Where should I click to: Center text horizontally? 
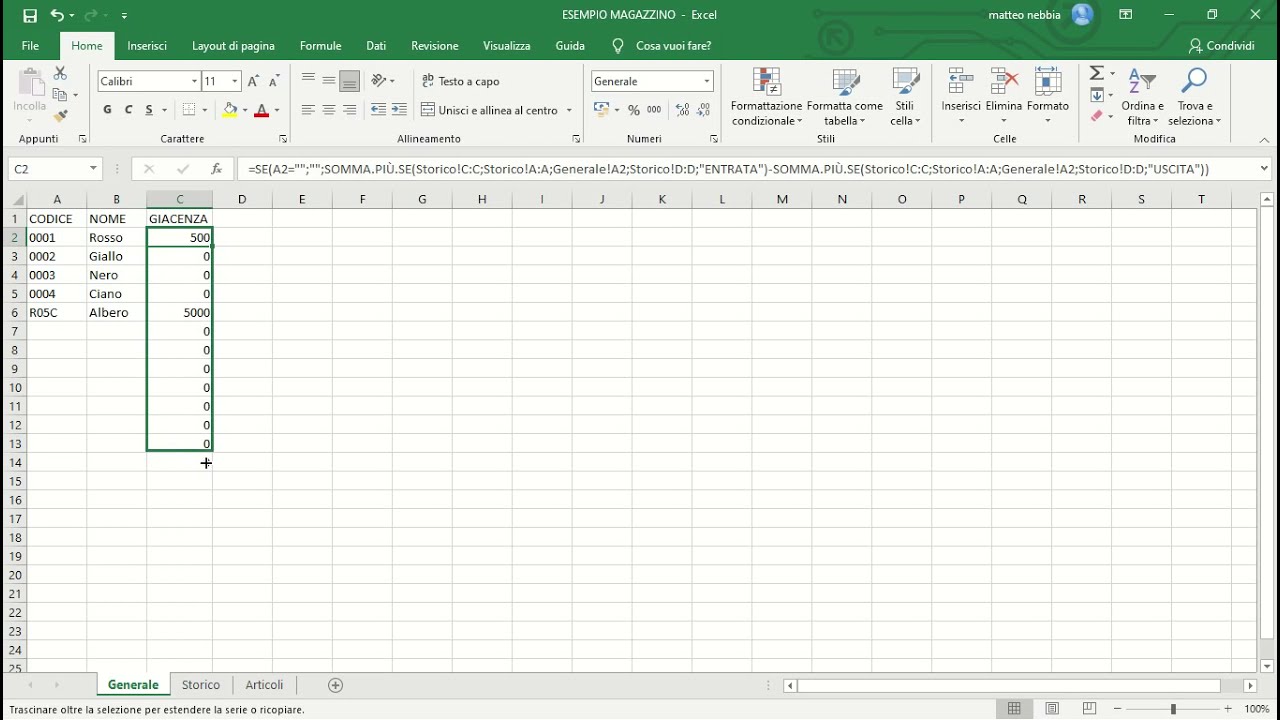pyautogui.click(x=329, y=110)
